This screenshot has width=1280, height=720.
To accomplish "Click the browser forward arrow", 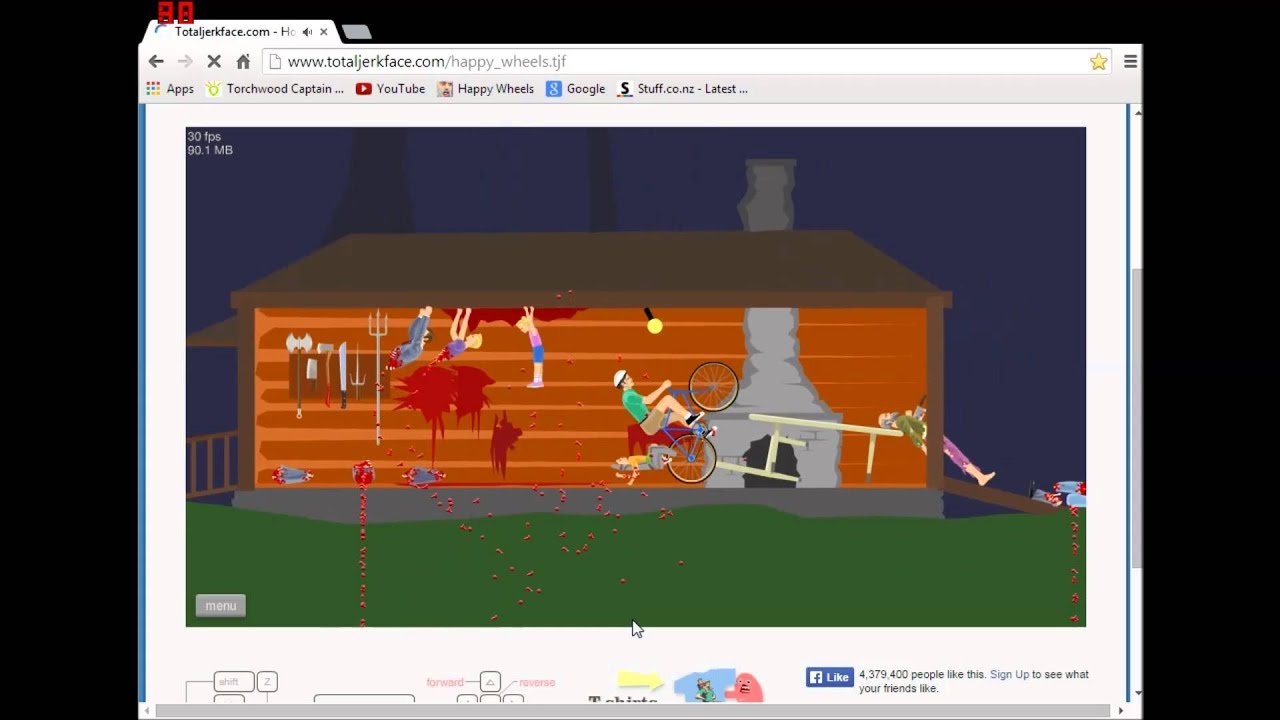I will click(x=184, y=61).
